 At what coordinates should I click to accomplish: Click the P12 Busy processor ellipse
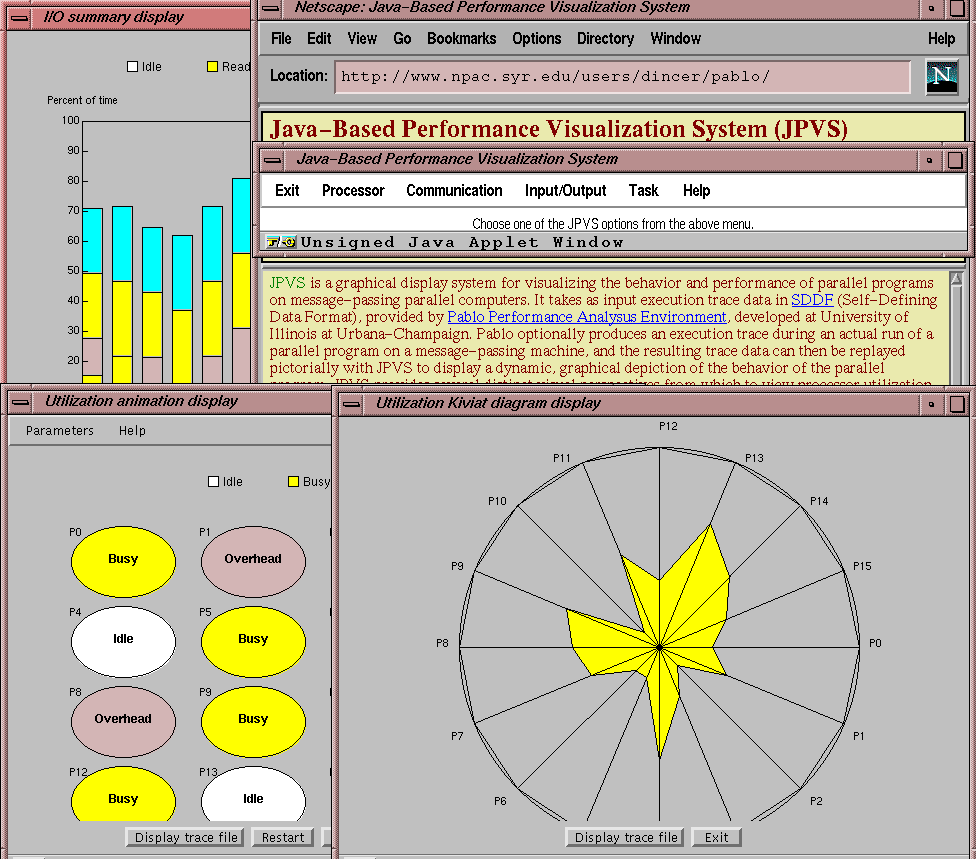tap(123, 794)
